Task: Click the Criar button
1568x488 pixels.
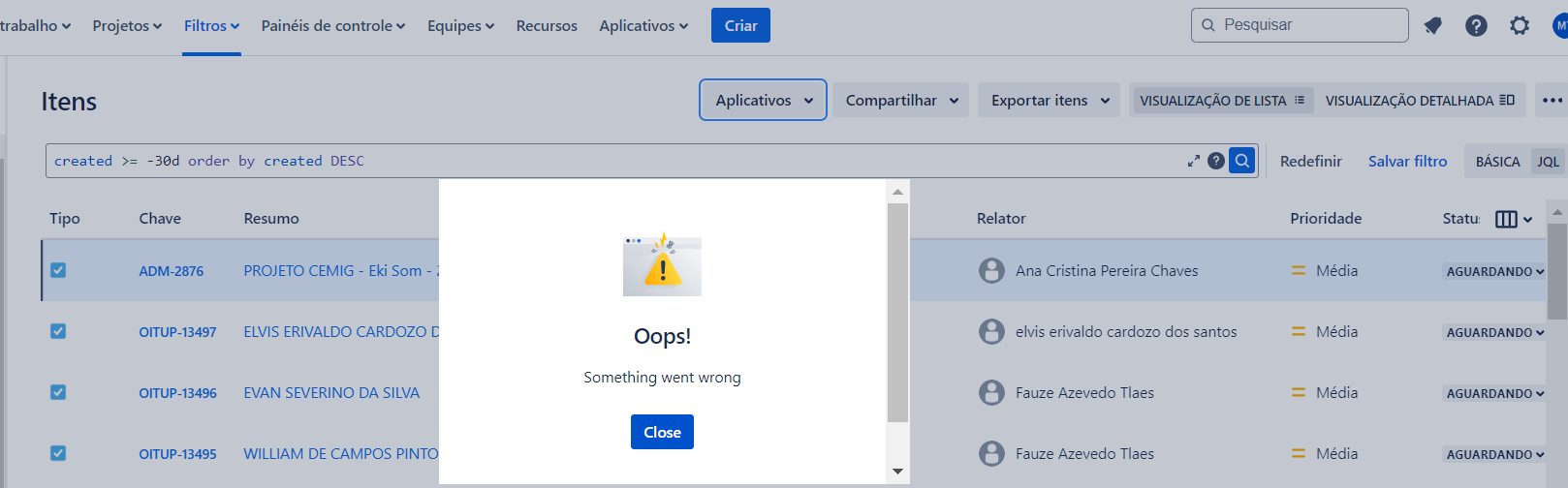Action: click(x=740, y=25)
